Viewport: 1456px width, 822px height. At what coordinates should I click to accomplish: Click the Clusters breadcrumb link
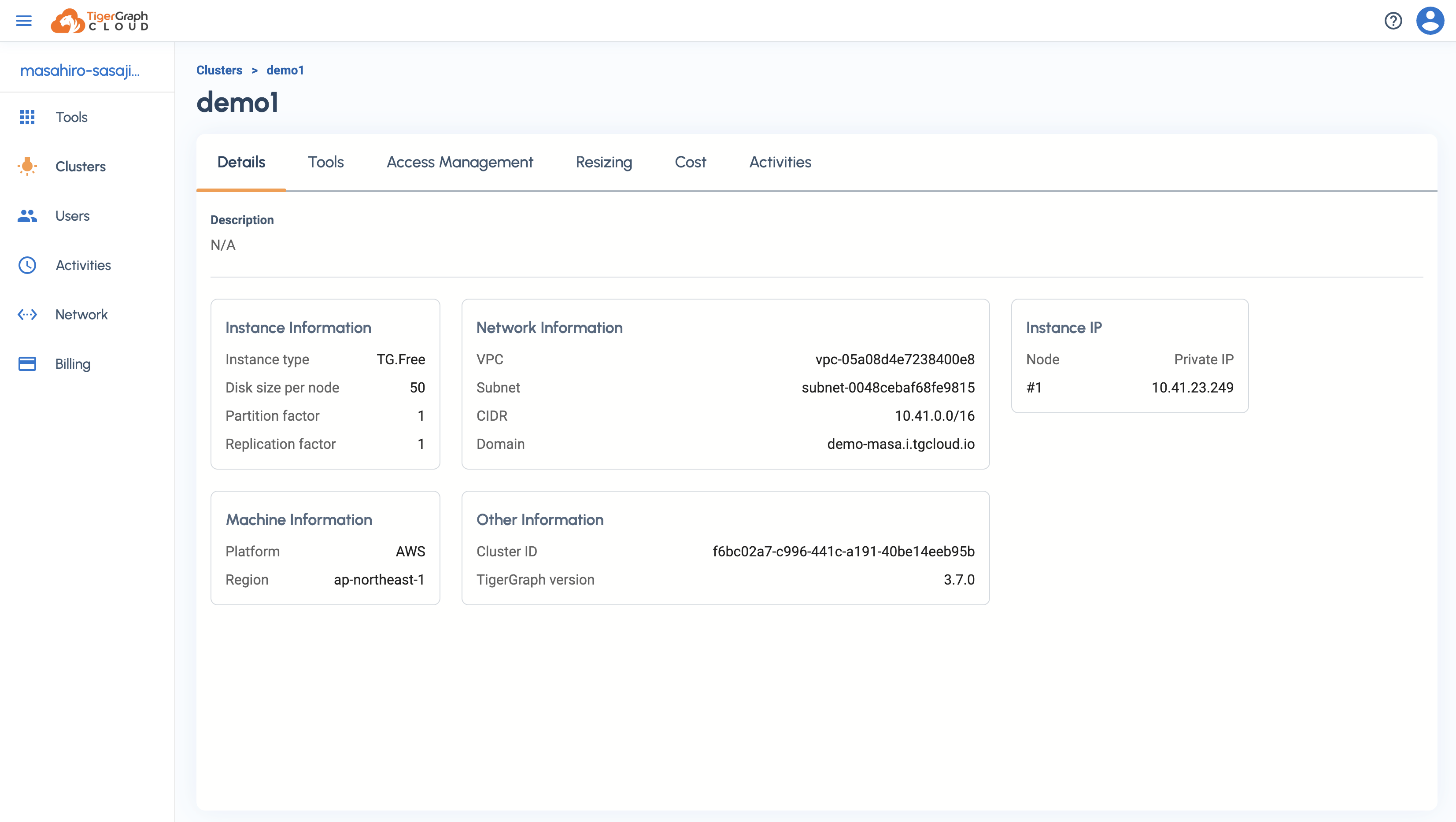219,70
